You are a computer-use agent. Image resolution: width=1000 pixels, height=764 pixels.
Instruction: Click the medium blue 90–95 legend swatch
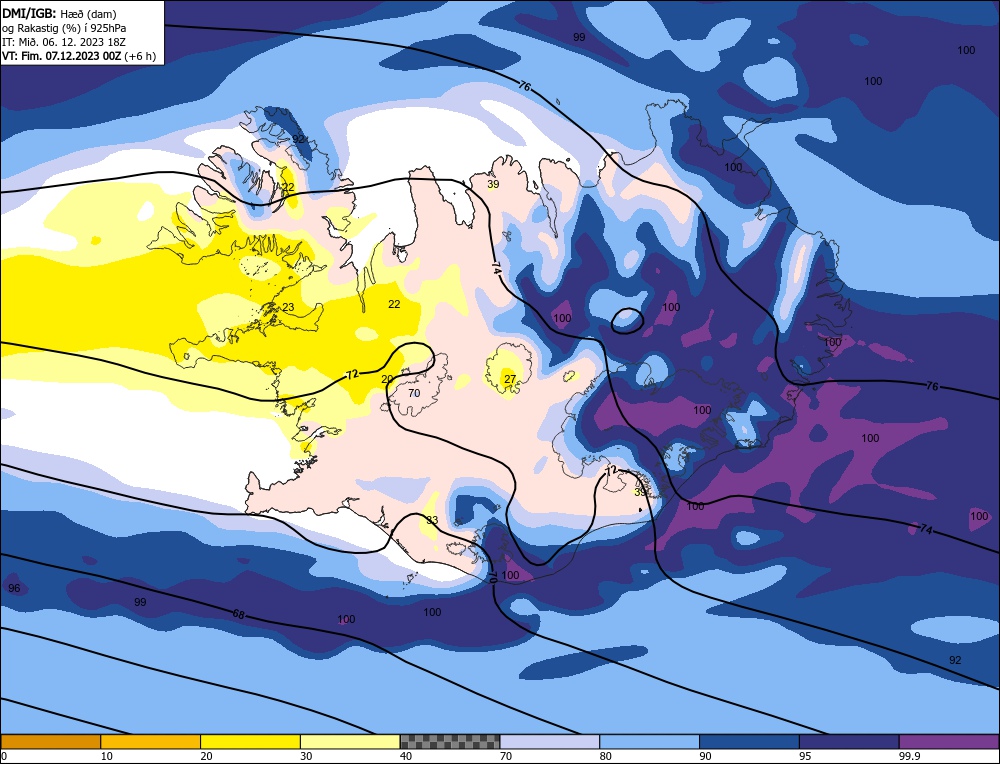pyautogui.click(x=749, y=741)
